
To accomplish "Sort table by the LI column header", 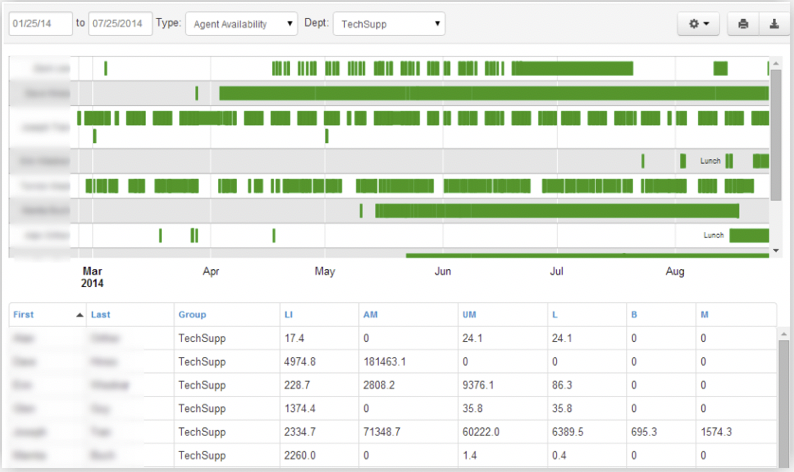I will tap(288, 314).
